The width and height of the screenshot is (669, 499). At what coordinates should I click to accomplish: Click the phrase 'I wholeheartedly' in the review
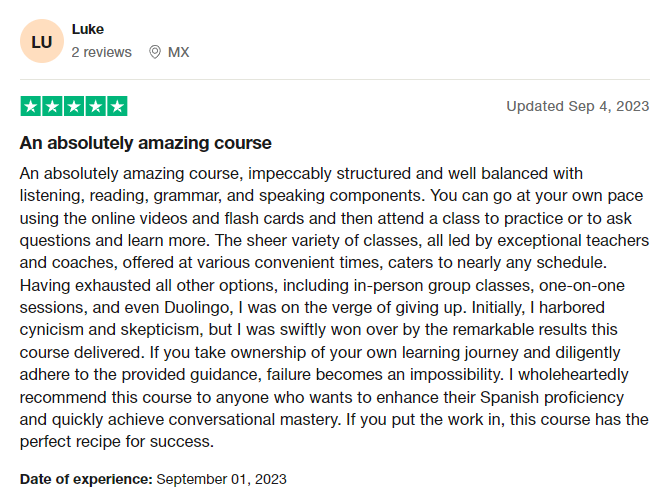pos(568,374)
